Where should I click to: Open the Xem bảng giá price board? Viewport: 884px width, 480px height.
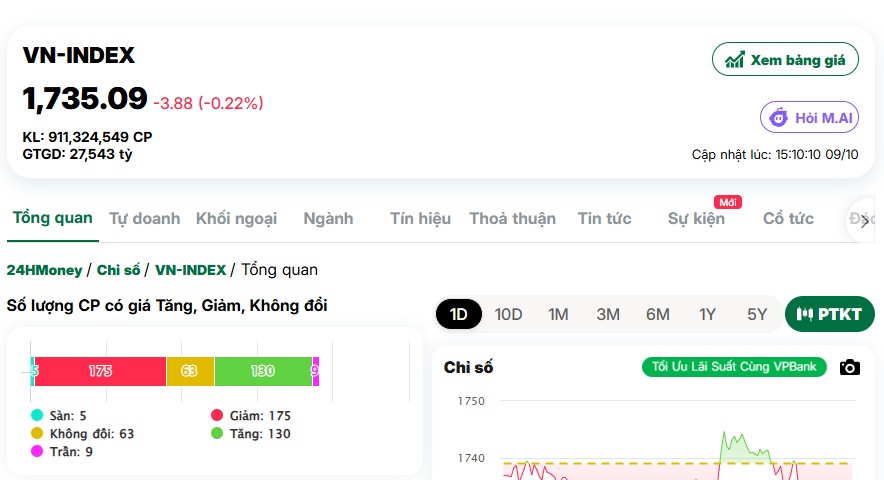(785, 59)
